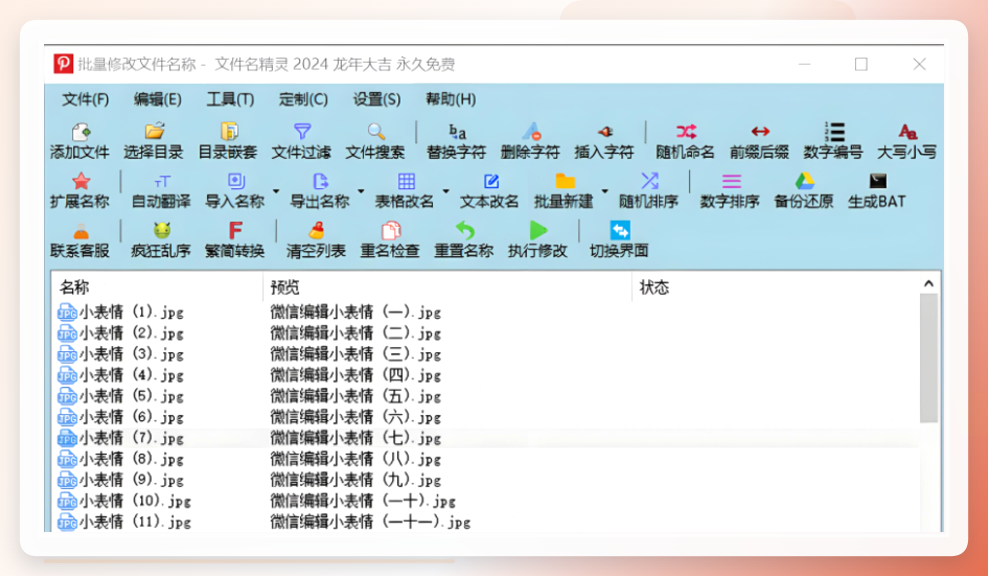Viewport: 988px width, 576px height.
Task: Open the 插入字符 tool
Action: tap(604, 141)
